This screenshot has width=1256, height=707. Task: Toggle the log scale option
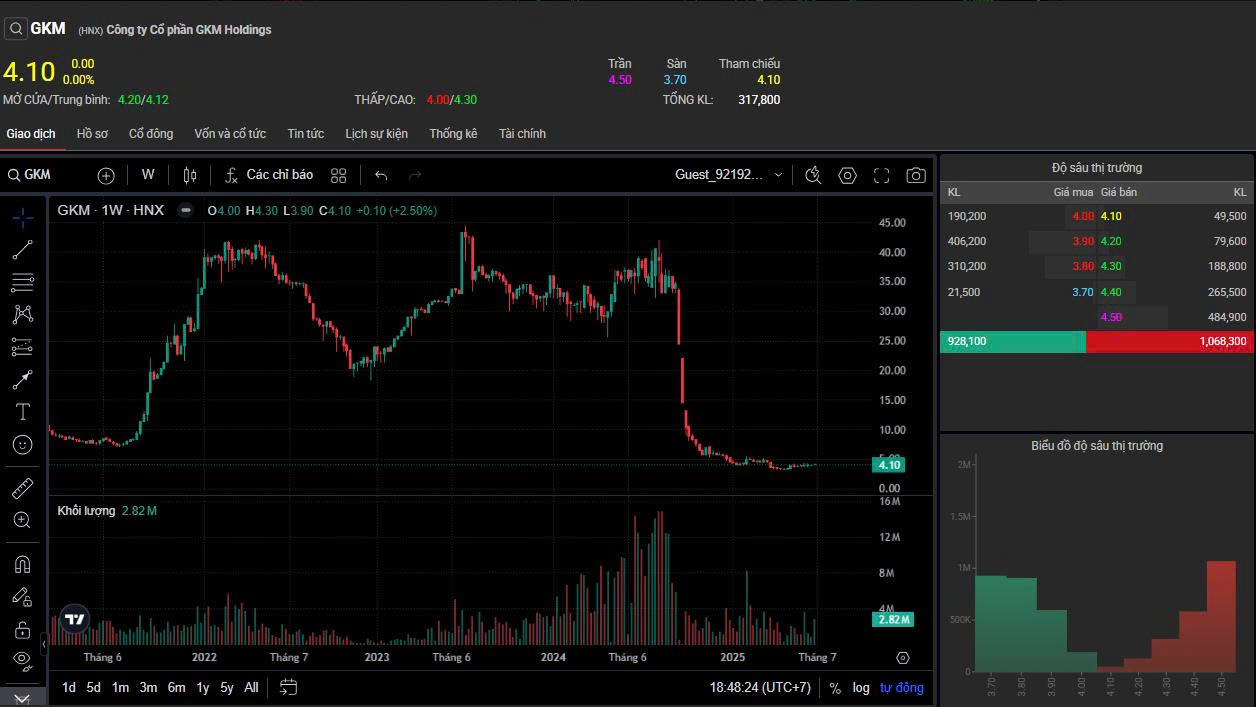[861, 688]
